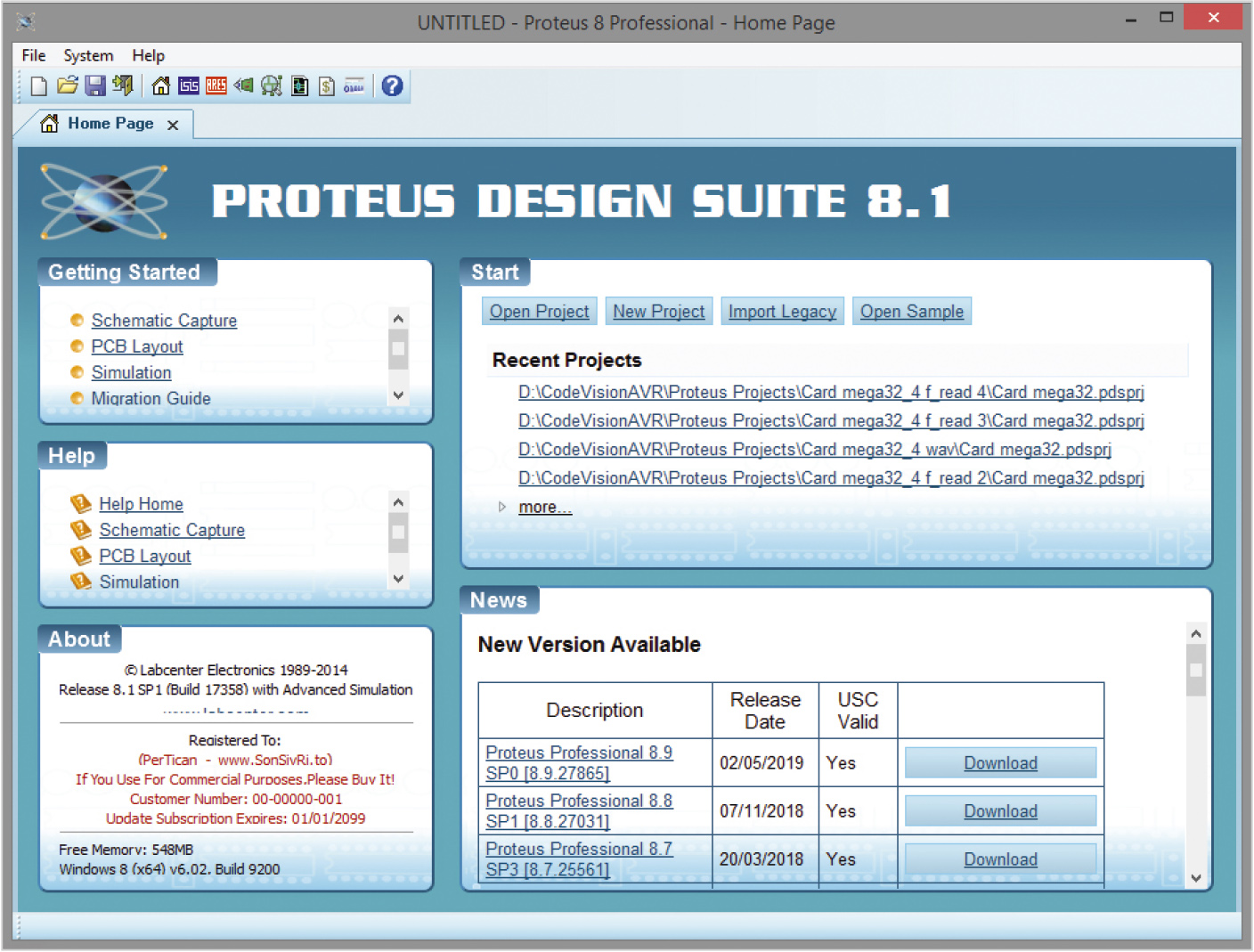
Task: Open recent project Card mega32_4 f_read 4
Action: click(x=831, y=393)
